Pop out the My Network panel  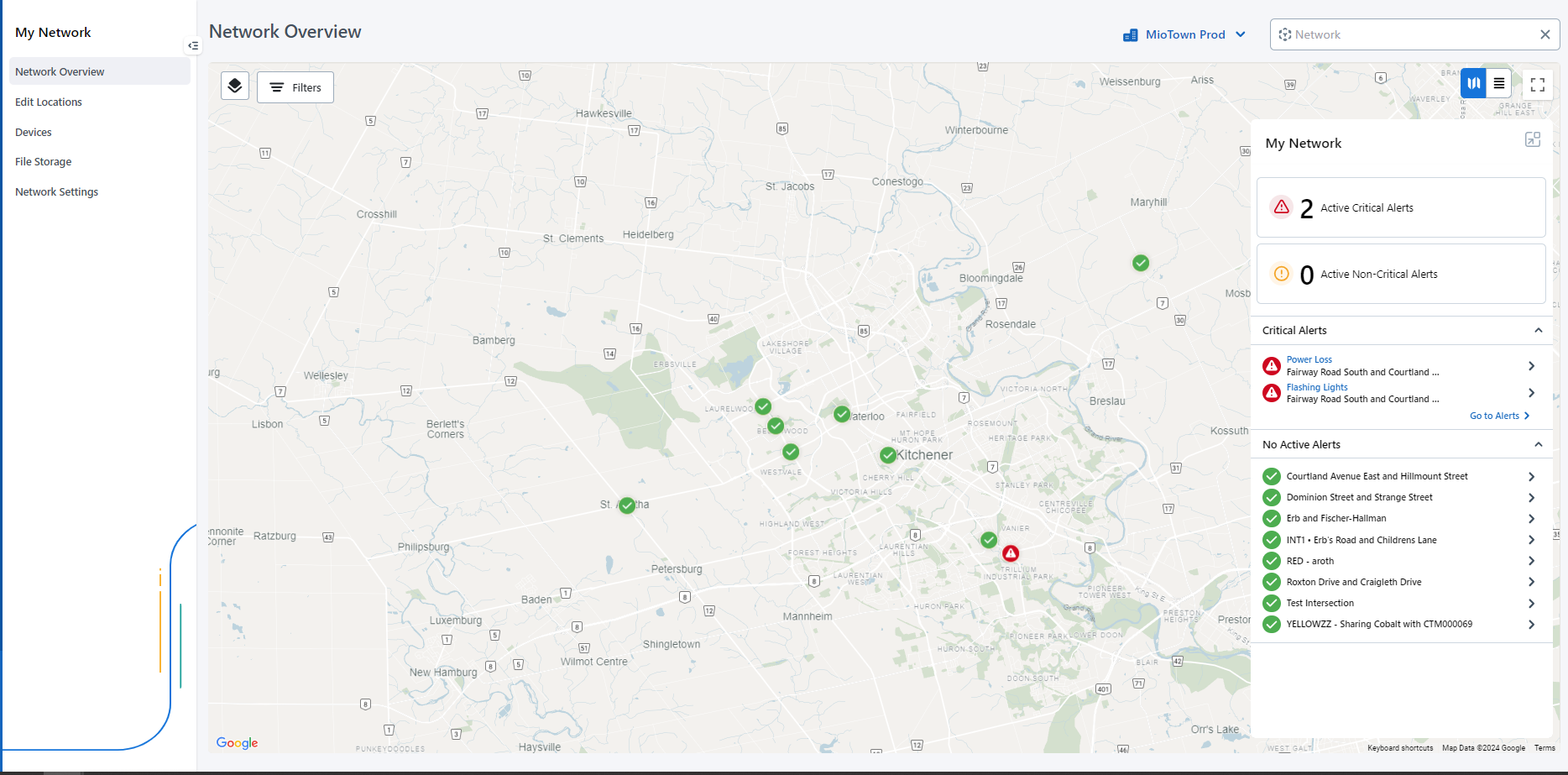pos(1533,139)
